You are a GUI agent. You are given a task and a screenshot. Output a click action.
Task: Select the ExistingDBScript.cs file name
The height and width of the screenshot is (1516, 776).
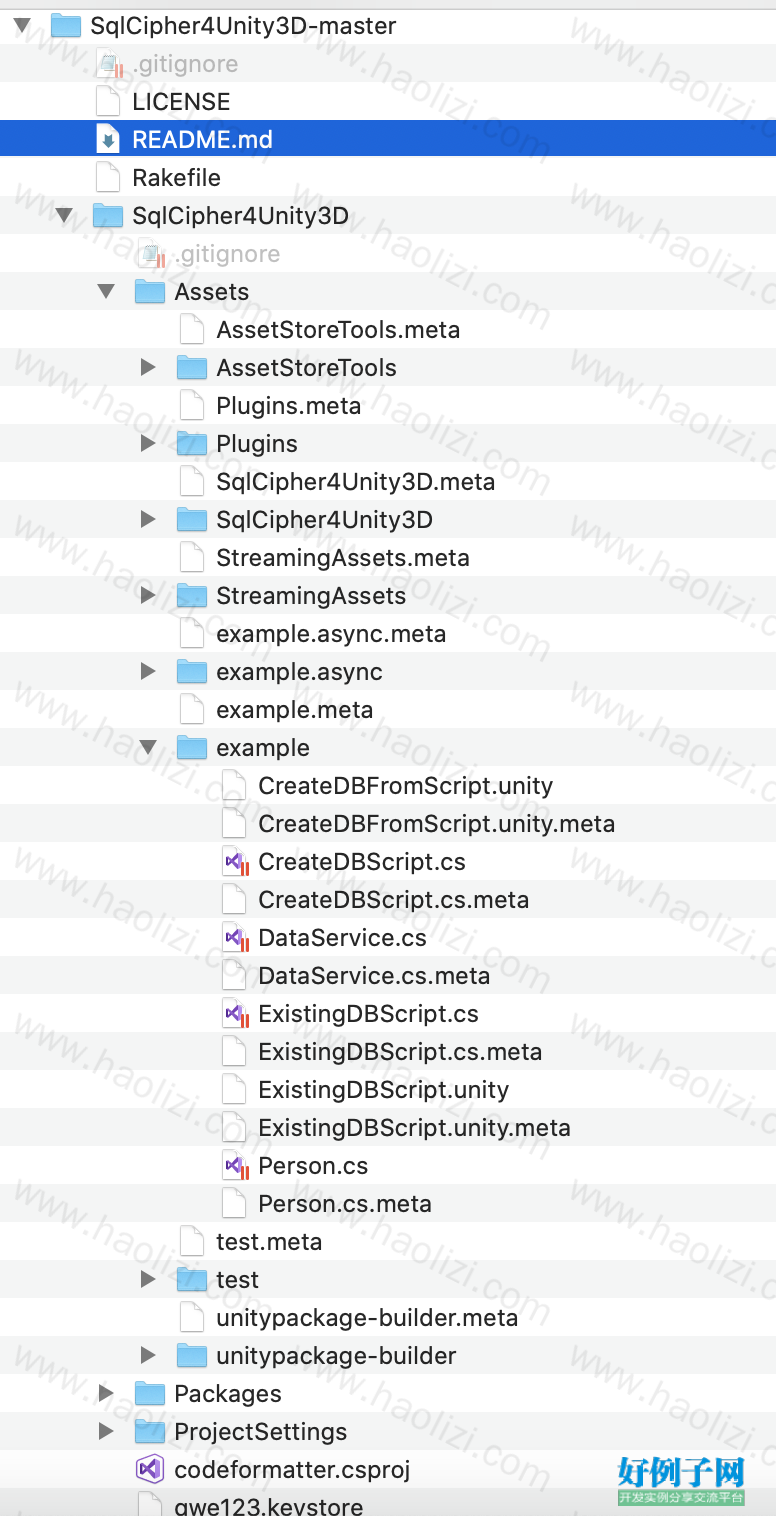click(368, 1014)
